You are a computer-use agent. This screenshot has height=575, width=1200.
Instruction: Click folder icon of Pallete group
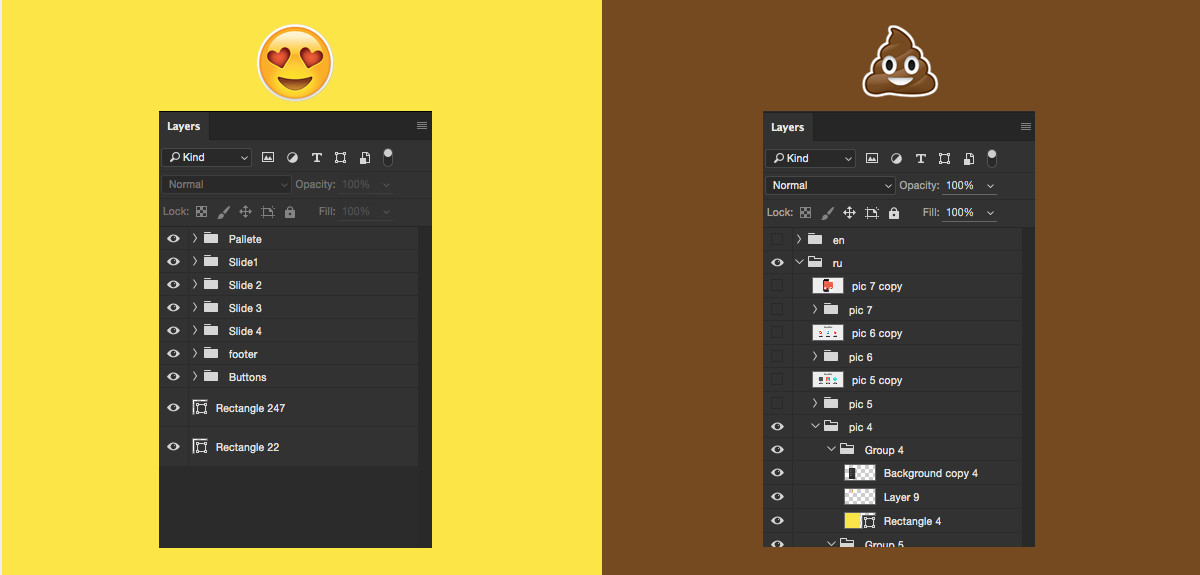click(x=211, y=239)
